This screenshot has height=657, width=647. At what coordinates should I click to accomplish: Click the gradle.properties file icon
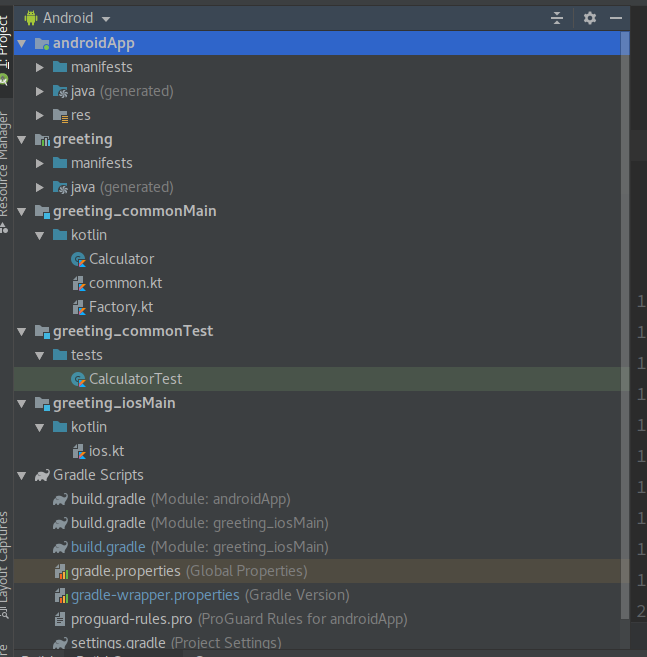click(x=60, y=571)
